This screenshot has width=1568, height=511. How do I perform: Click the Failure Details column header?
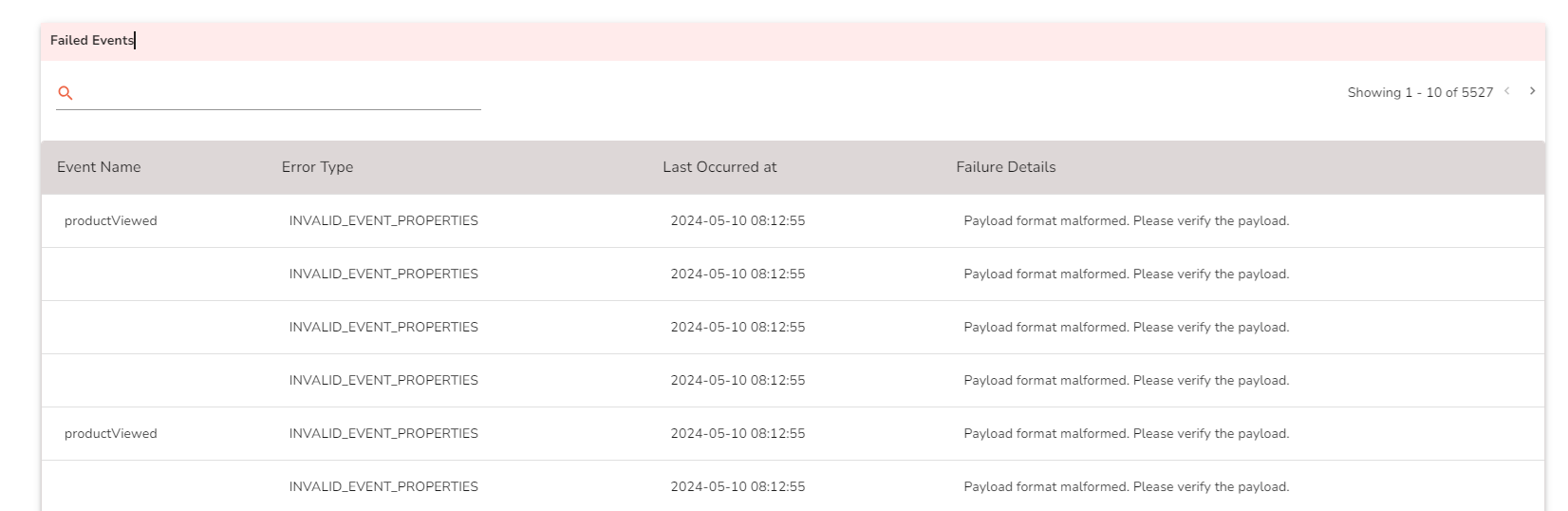pyautogui.click(x=1005, y=167)
